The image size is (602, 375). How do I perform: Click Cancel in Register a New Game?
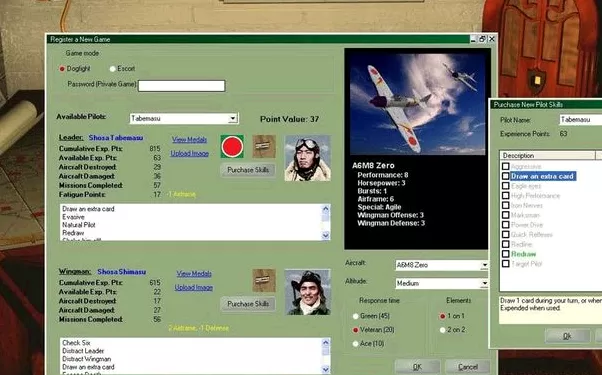point(468,367)
